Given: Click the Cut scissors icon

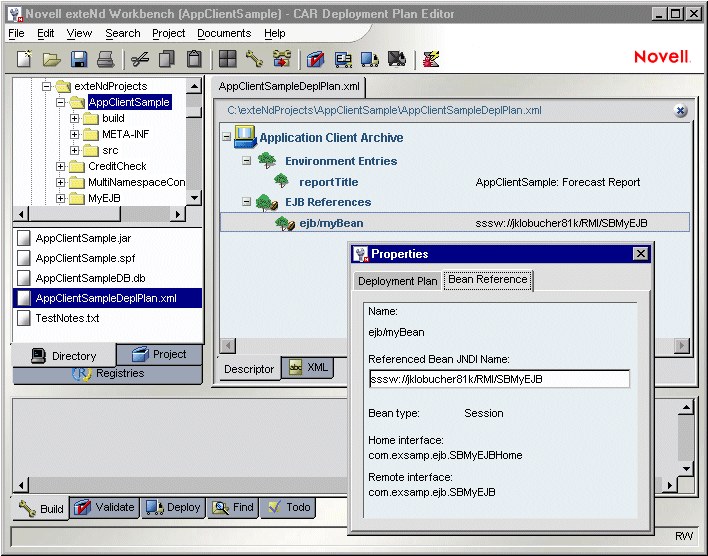Looking at the screenshot, I should [140, 59].
